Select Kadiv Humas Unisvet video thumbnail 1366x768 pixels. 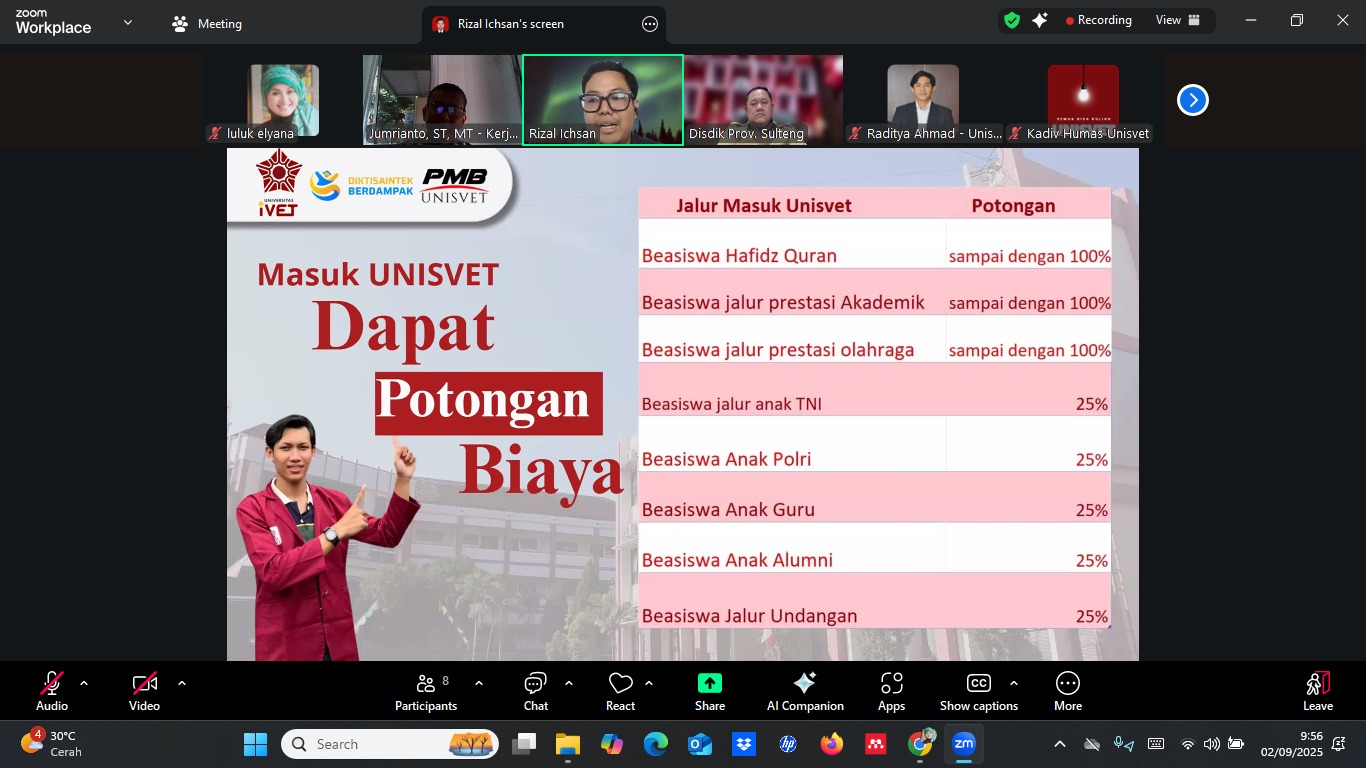[x=1083, y=100]
